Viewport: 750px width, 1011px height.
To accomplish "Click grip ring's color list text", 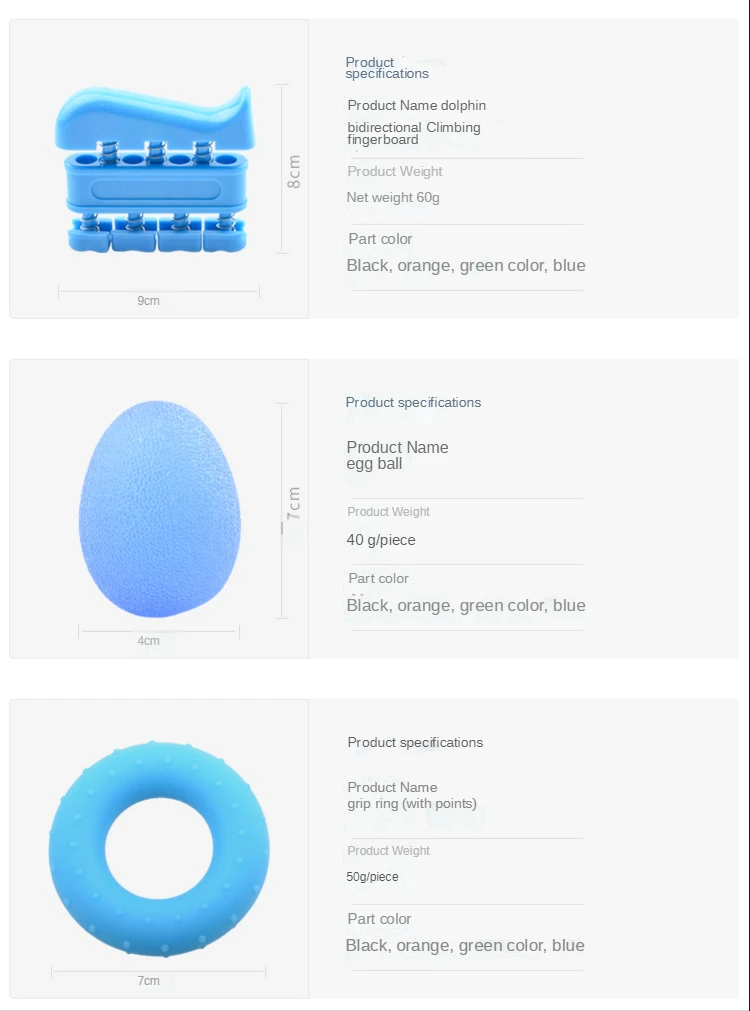I will coord(465,945).
